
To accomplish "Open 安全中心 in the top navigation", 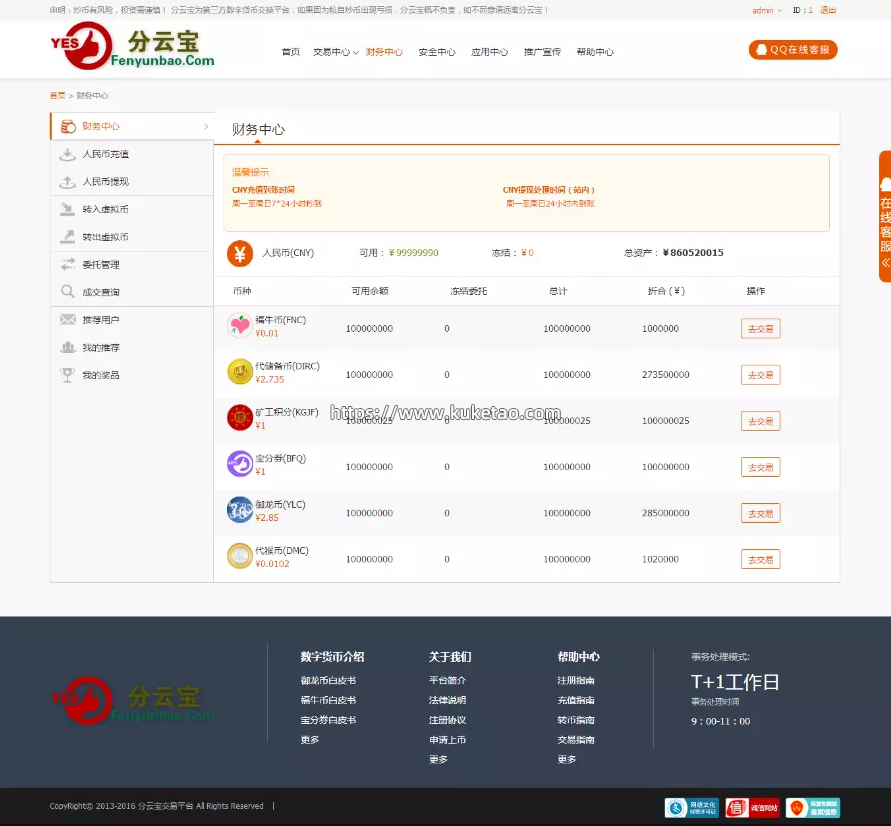I will point(437,52).
